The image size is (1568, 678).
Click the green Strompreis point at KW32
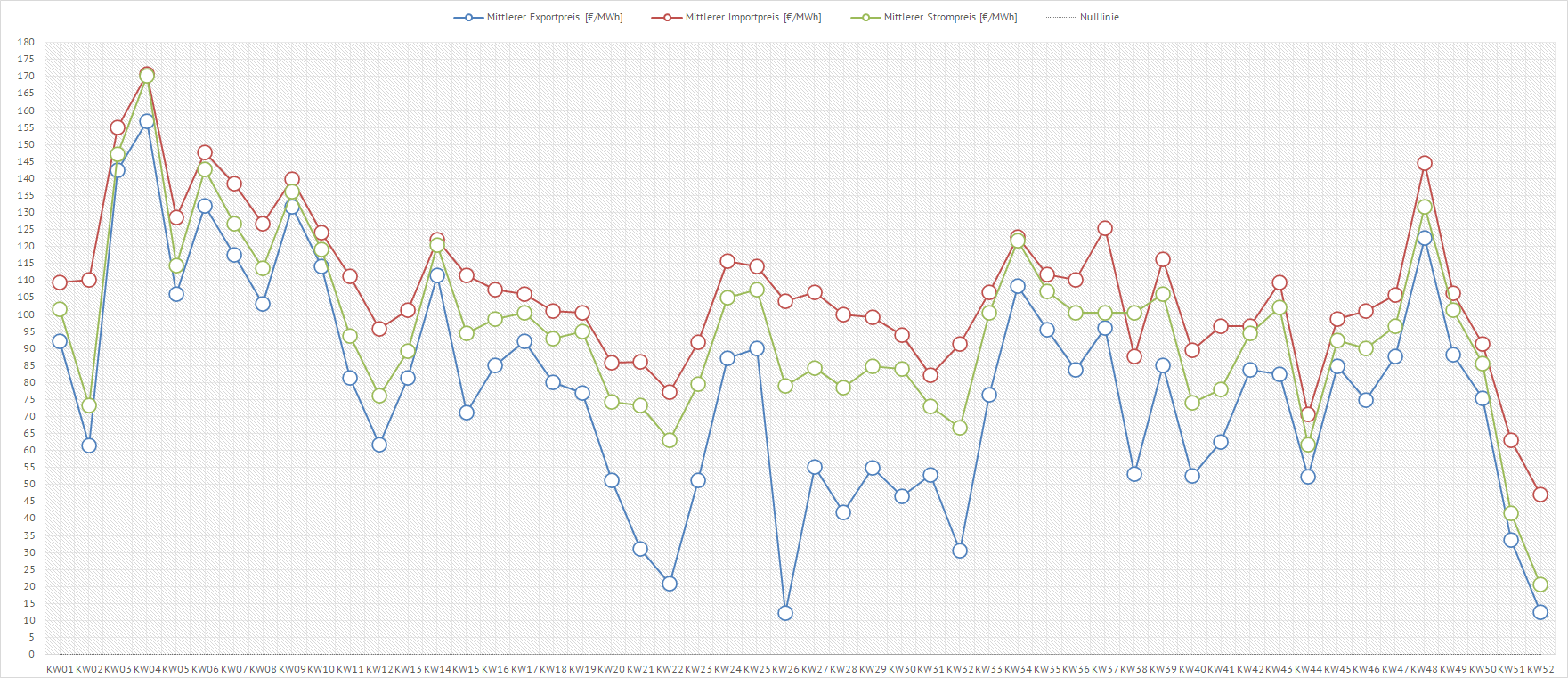click(x=960, y=428)
